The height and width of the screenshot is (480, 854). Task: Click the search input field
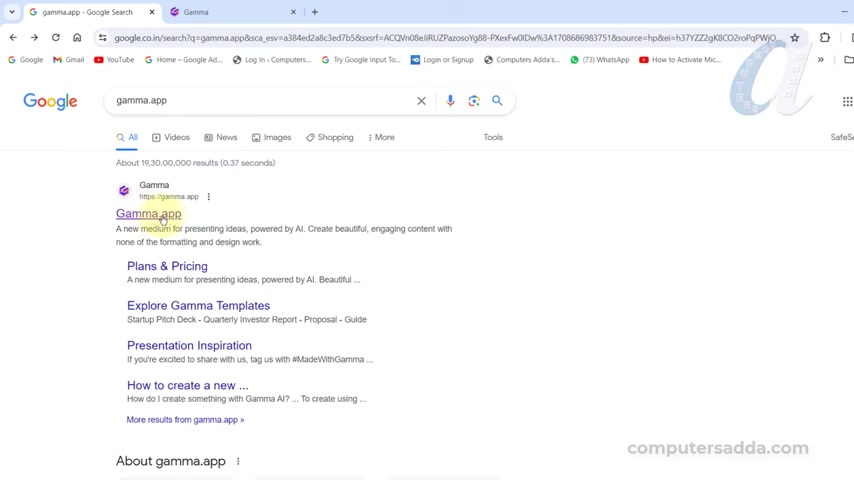coord(260,101)
